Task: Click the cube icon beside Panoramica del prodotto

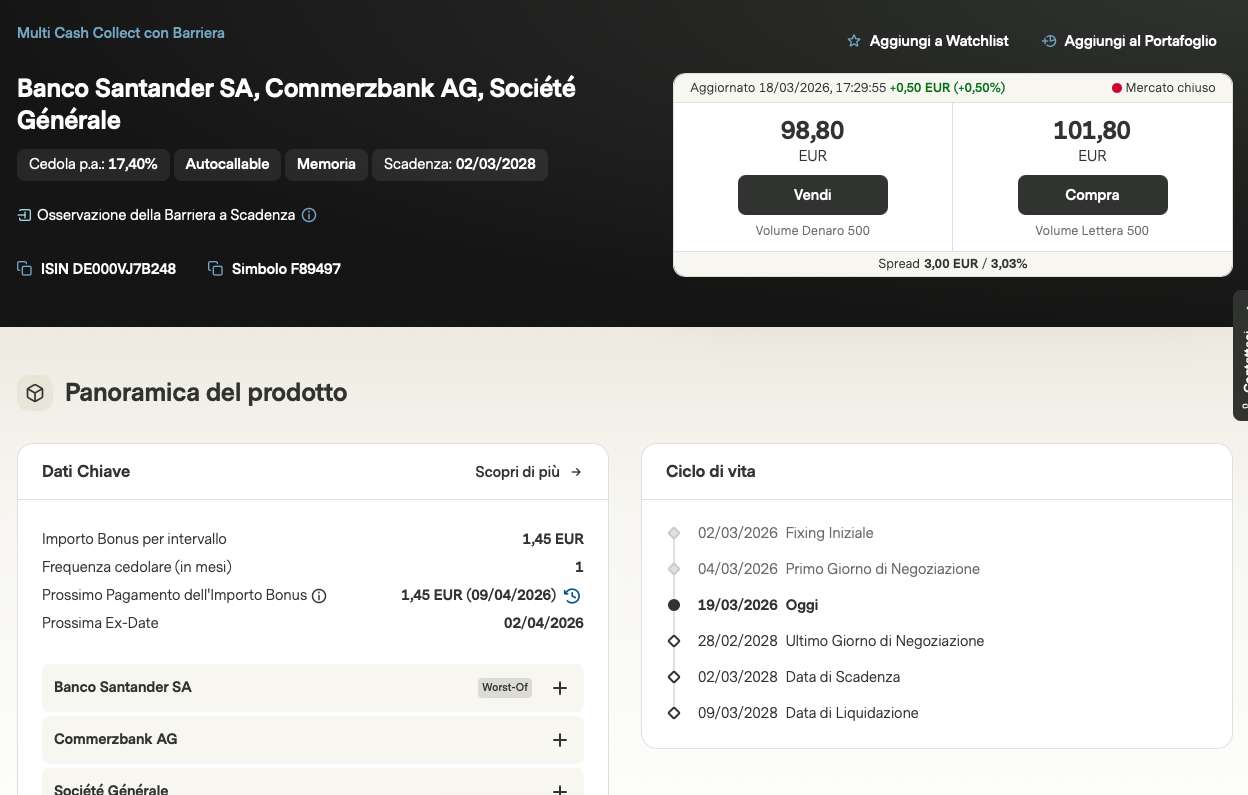Action: coord(35,393)
